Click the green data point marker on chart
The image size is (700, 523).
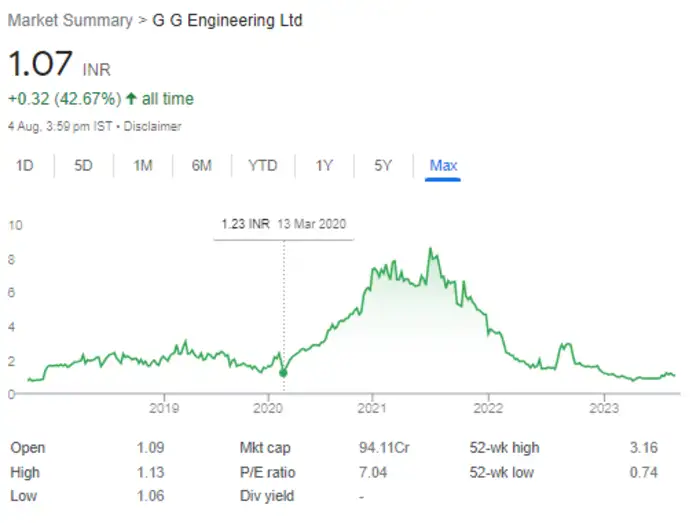click(x=283, y=373)
